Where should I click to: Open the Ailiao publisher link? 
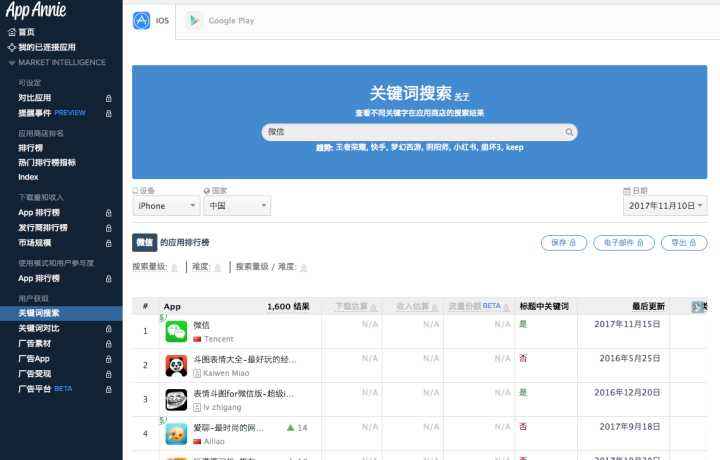[x=214, y=441]
